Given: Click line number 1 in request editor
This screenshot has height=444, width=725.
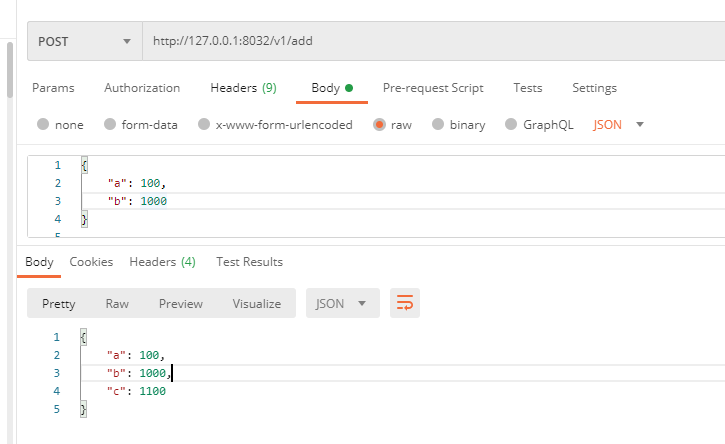Looking at the screenshot, I should tap(57, 165).
